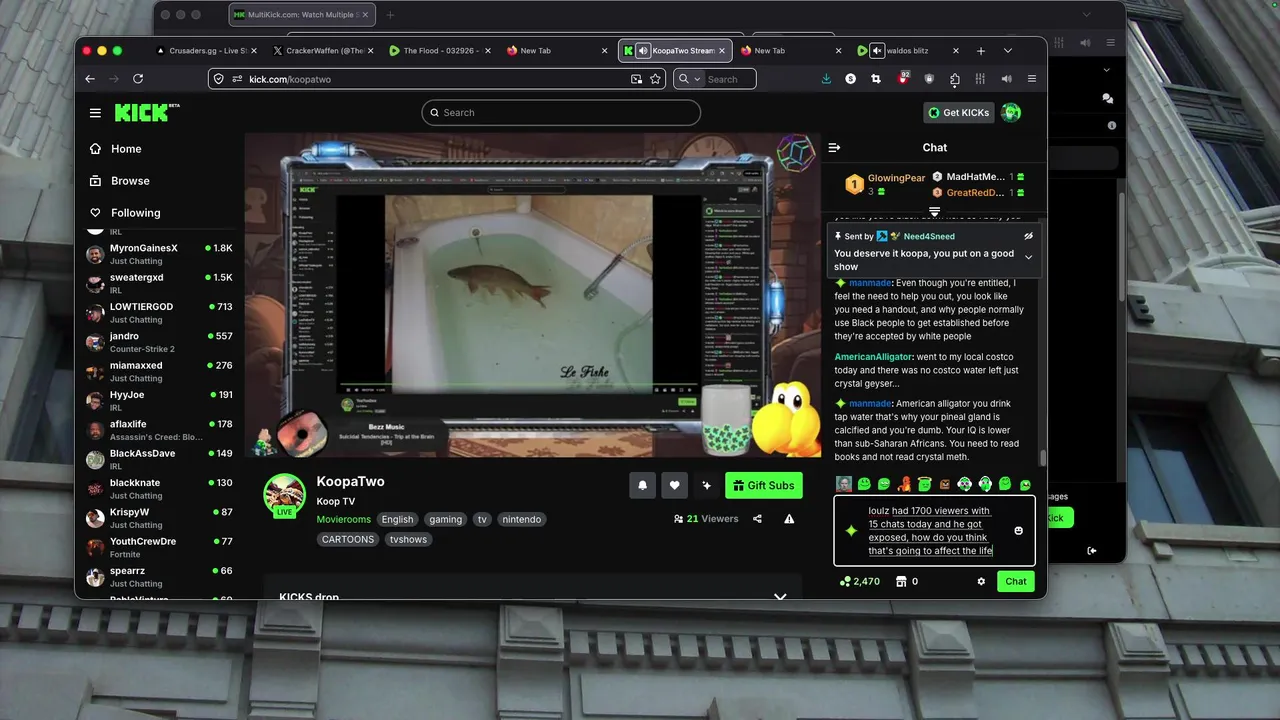Viewport: 1280px width, 720px height.
Task: Toggle follow heart for KoopaTwo
Action: point(674,485)
